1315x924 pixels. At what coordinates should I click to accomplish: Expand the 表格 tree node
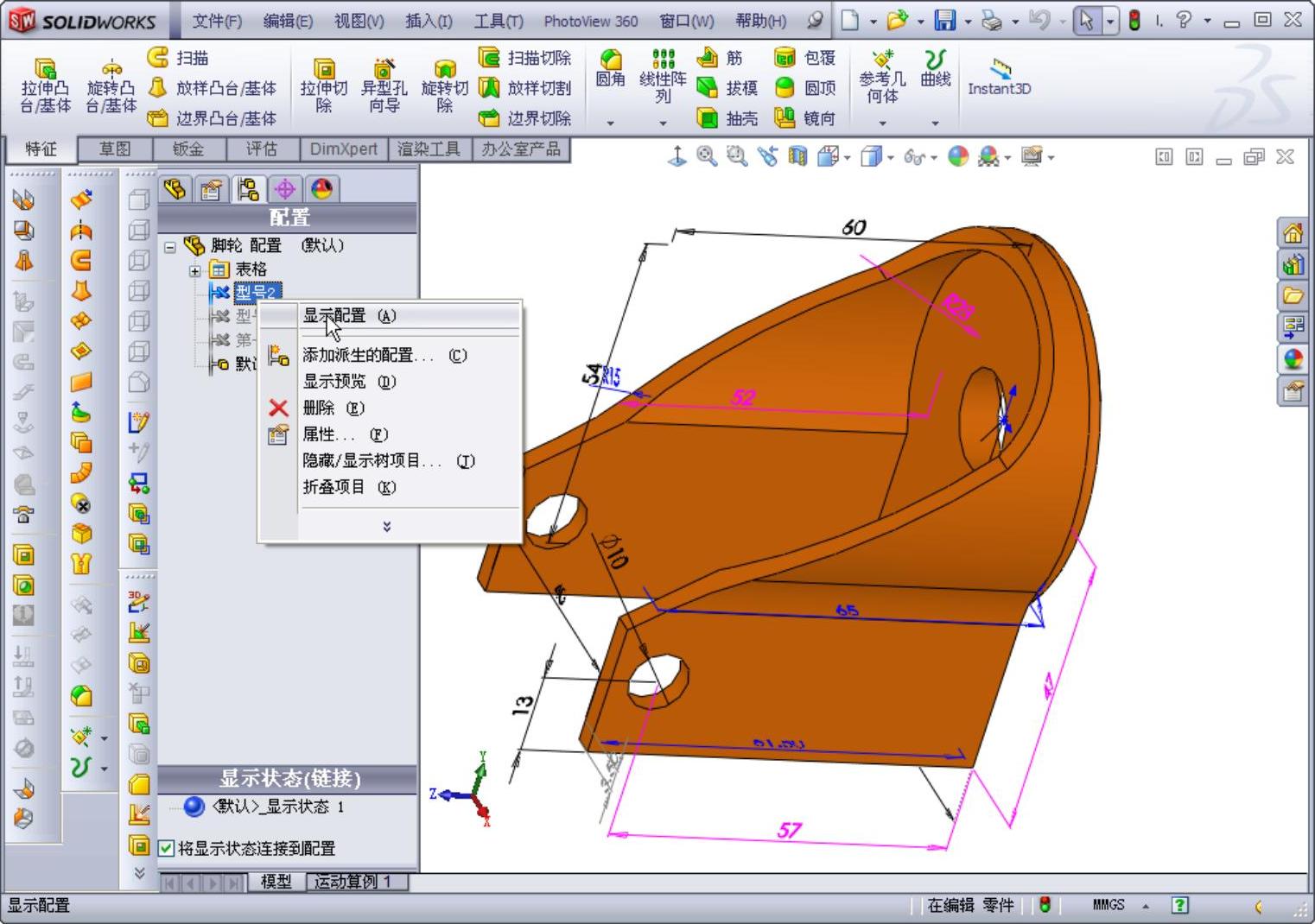[195, 271]
